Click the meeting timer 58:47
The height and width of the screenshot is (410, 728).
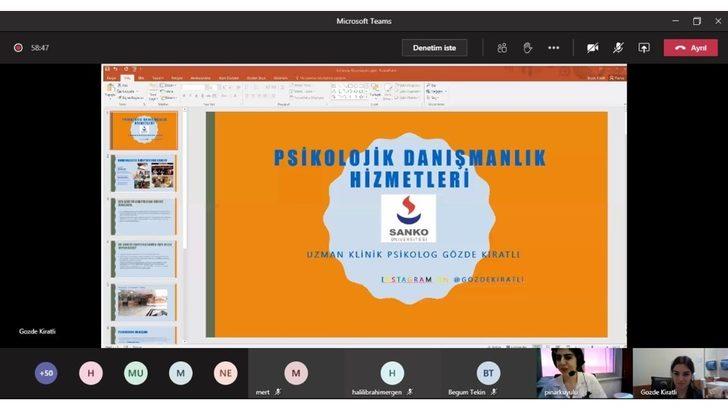[40, 48]
